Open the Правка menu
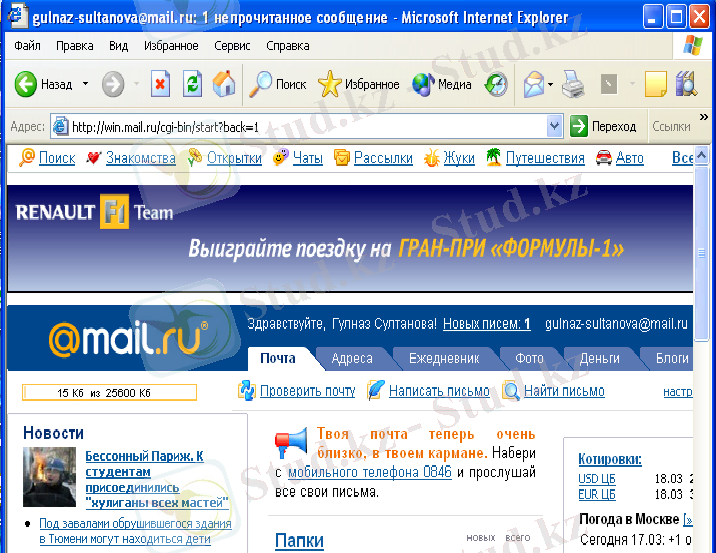The width and height of the screenshot is (716, 553). (74, 46)
